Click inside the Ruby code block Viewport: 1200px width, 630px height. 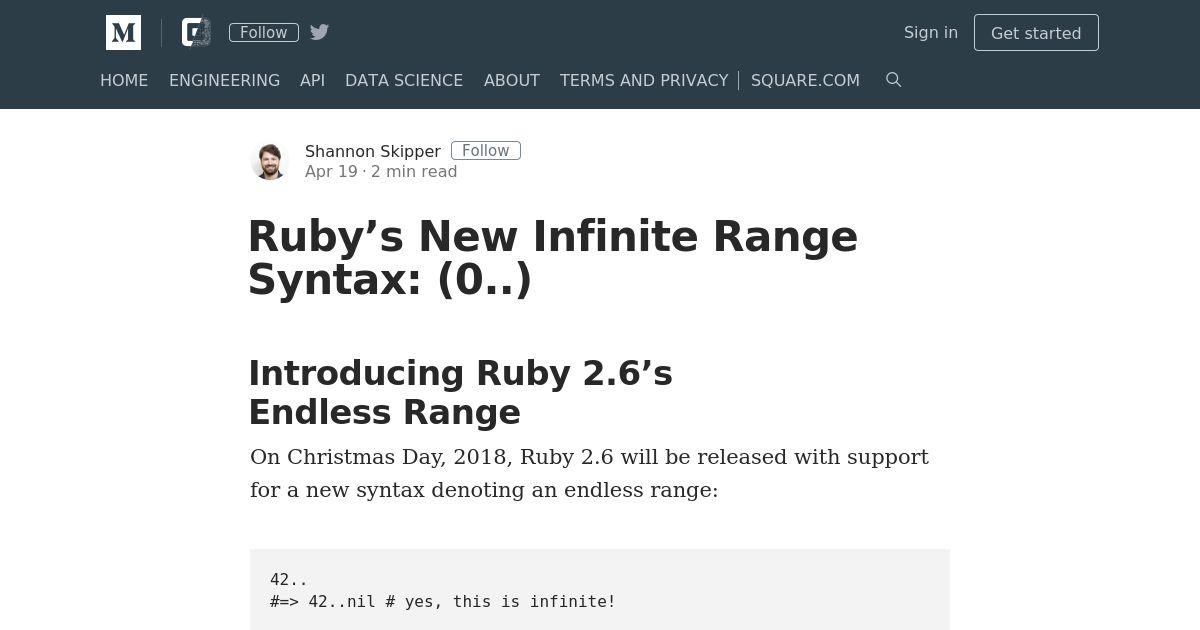pyautogui.click(x=600, y=590)
